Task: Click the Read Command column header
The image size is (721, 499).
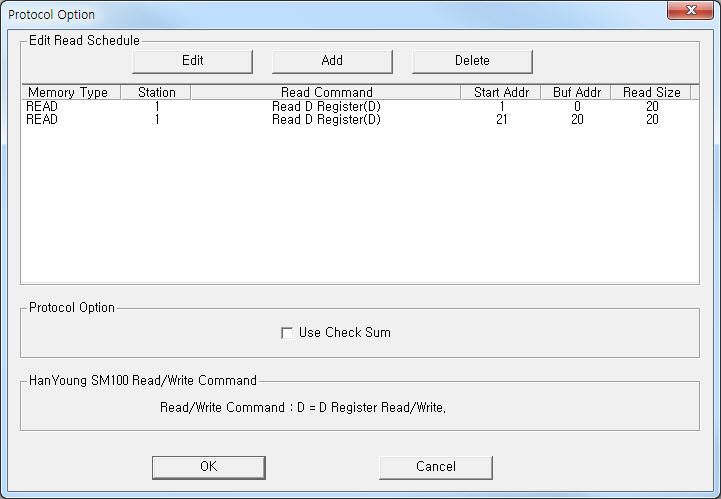Action: tap(326, 92)
